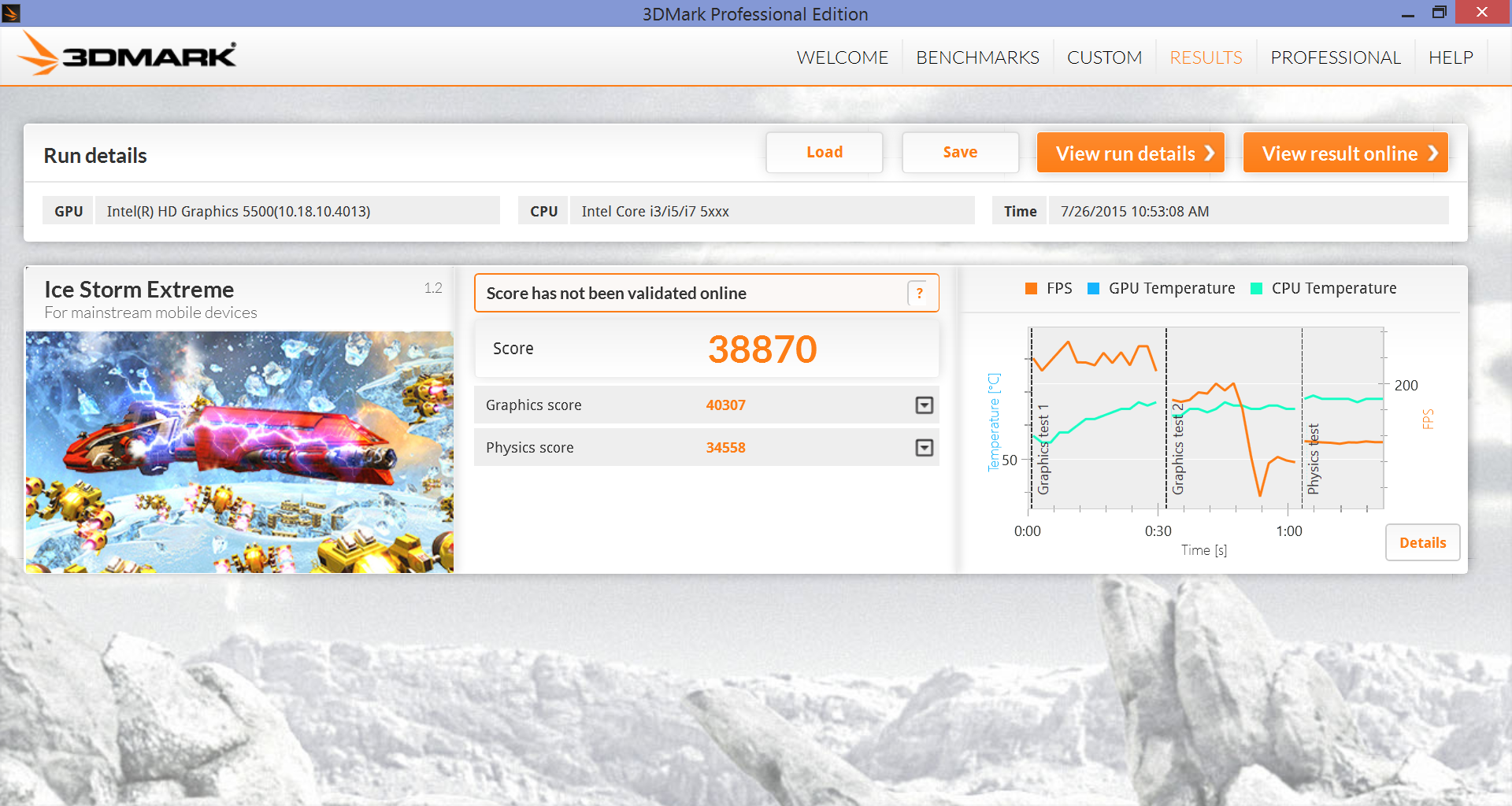The height and width of the screenshot is (806, 1512).
Task: Expand the Graphics score details
Action: click(x=925, y=405)
